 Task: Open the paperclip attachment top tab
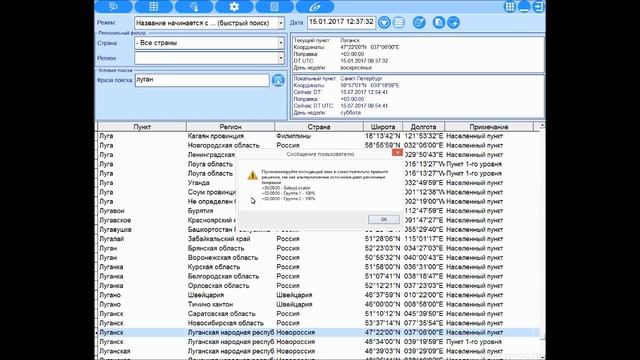314,6
